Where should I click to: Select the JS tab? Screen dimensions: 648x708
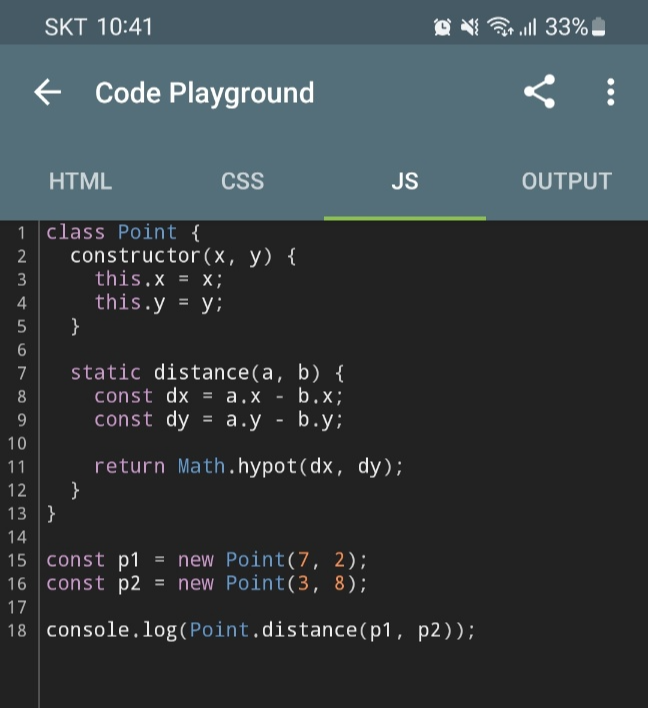(405, 181)
